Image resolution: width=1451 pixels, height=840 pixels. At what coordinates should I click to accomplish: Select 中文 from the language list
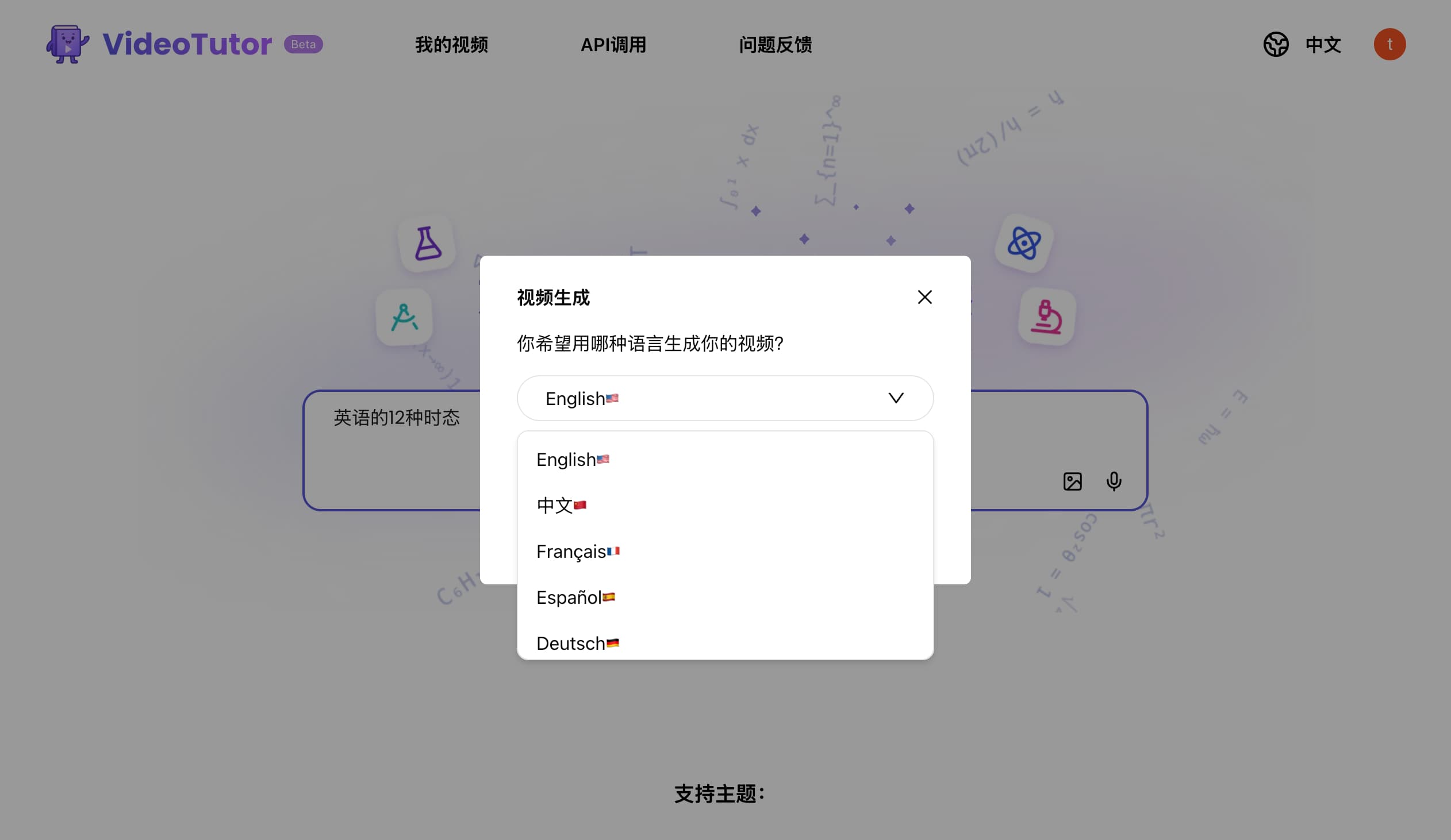pos(725,505)
